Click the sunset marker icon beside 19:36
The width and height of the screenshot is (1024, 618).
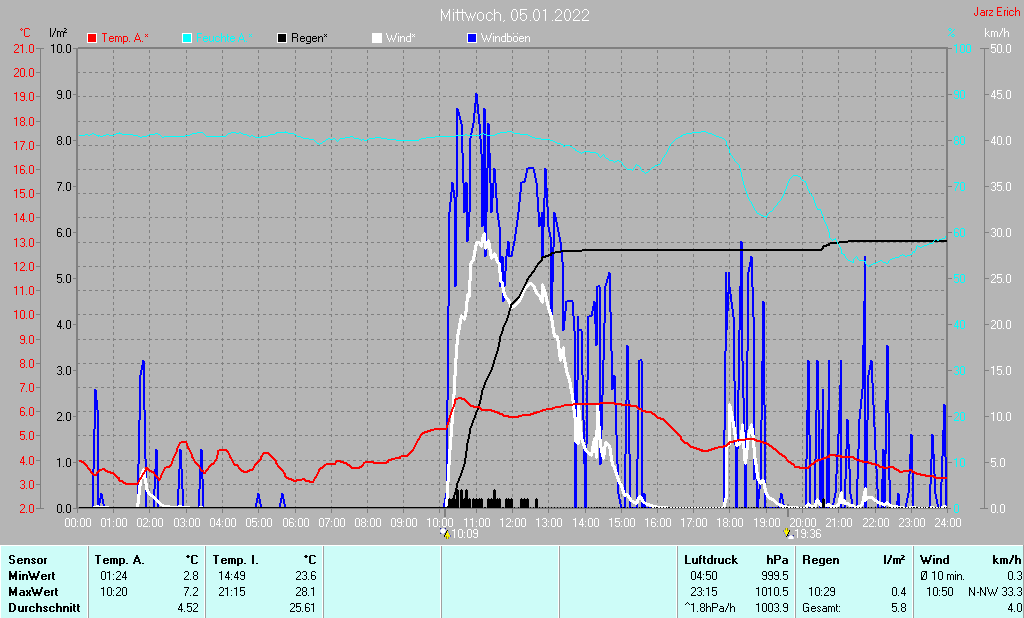point(789,534)
